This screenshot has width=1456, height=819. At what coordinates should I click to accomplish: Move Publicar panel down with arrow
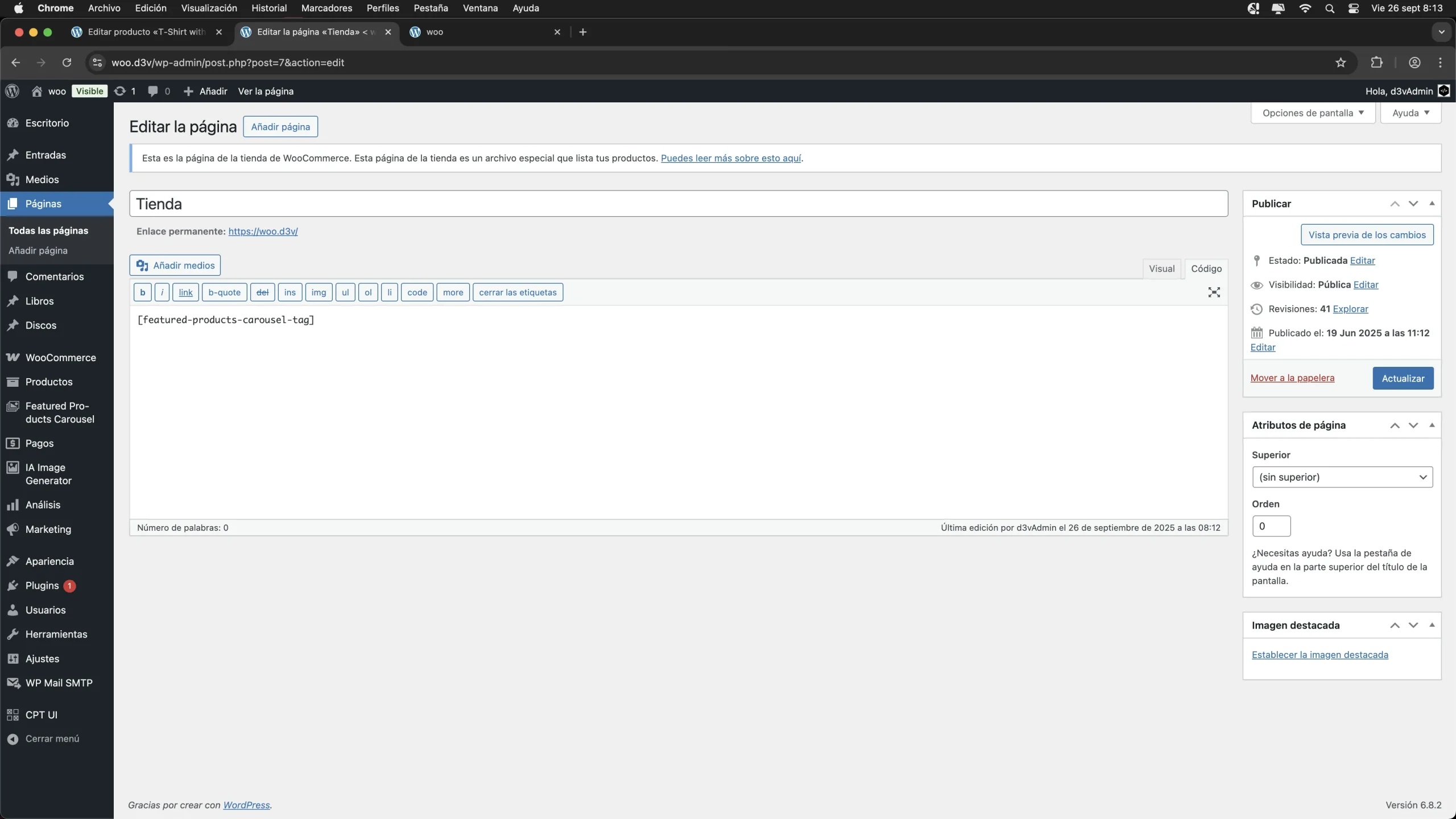click(x=1413, y=204)
